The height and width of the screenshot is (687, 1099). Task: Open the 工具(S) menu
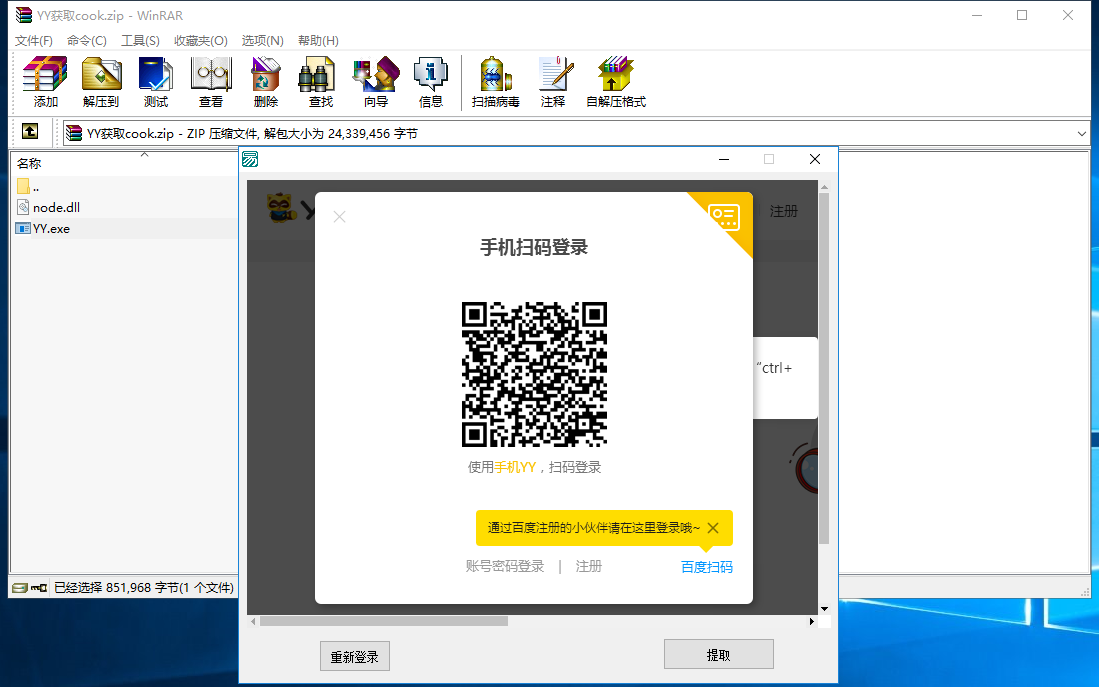click(x=140, y=41)
